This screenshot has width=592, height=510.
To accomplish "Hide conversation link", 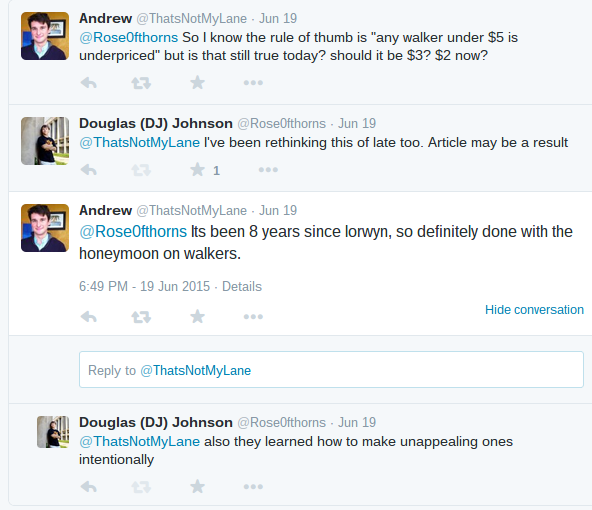I will click(x=534, y=310).
